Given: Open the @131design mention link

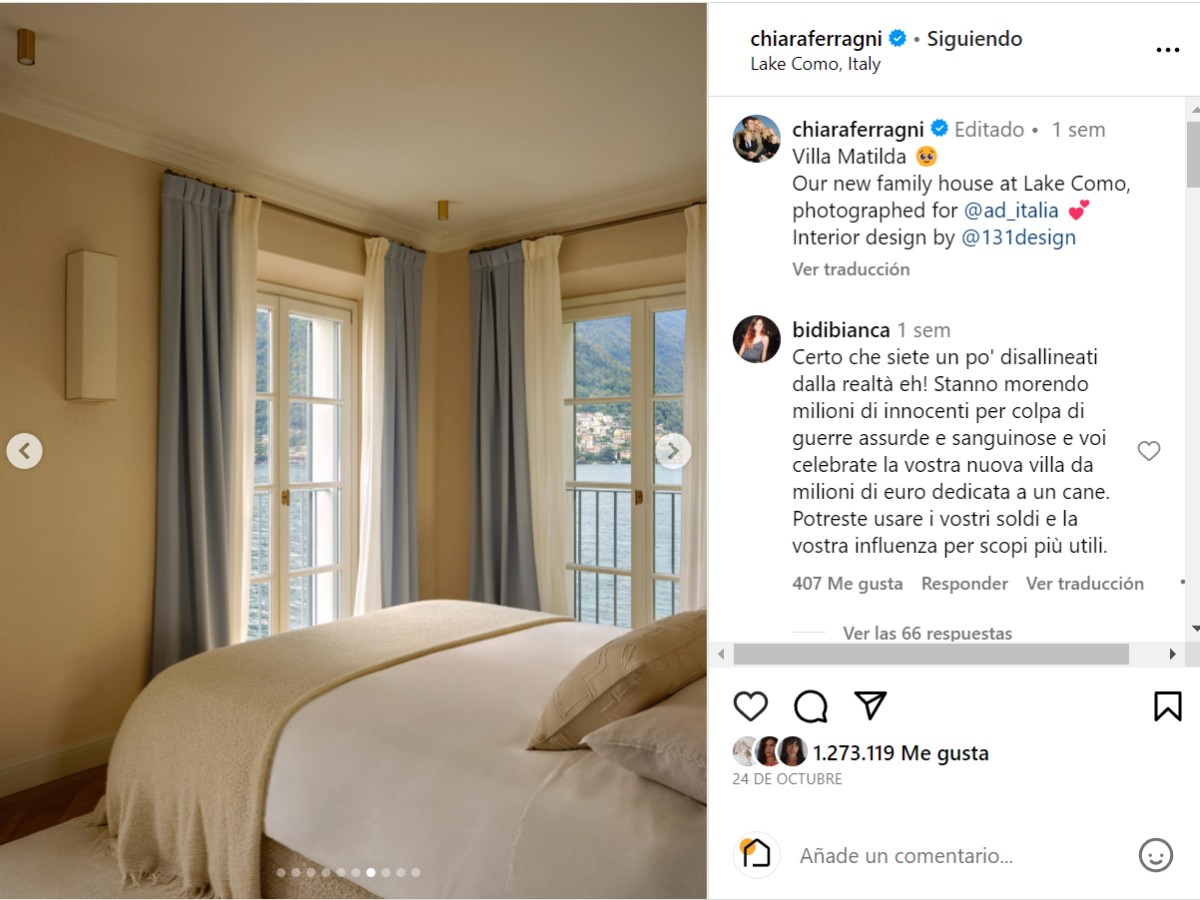Looking at the screenshot, I should tap(1018, 238).
